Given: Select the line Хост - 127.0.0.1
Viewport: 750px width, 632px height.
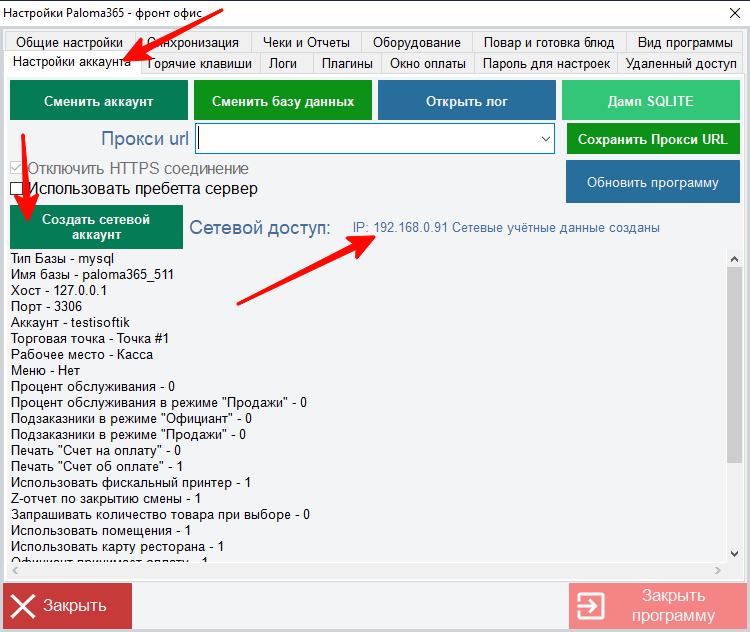Looking at the screenshot, I should pyautogui.click(x=59, y=290).
